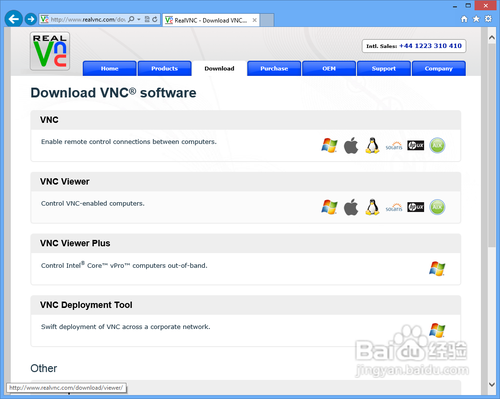Click 'Enable remote control connections between computers.' text
500x399 pixels.
[129, 142]
